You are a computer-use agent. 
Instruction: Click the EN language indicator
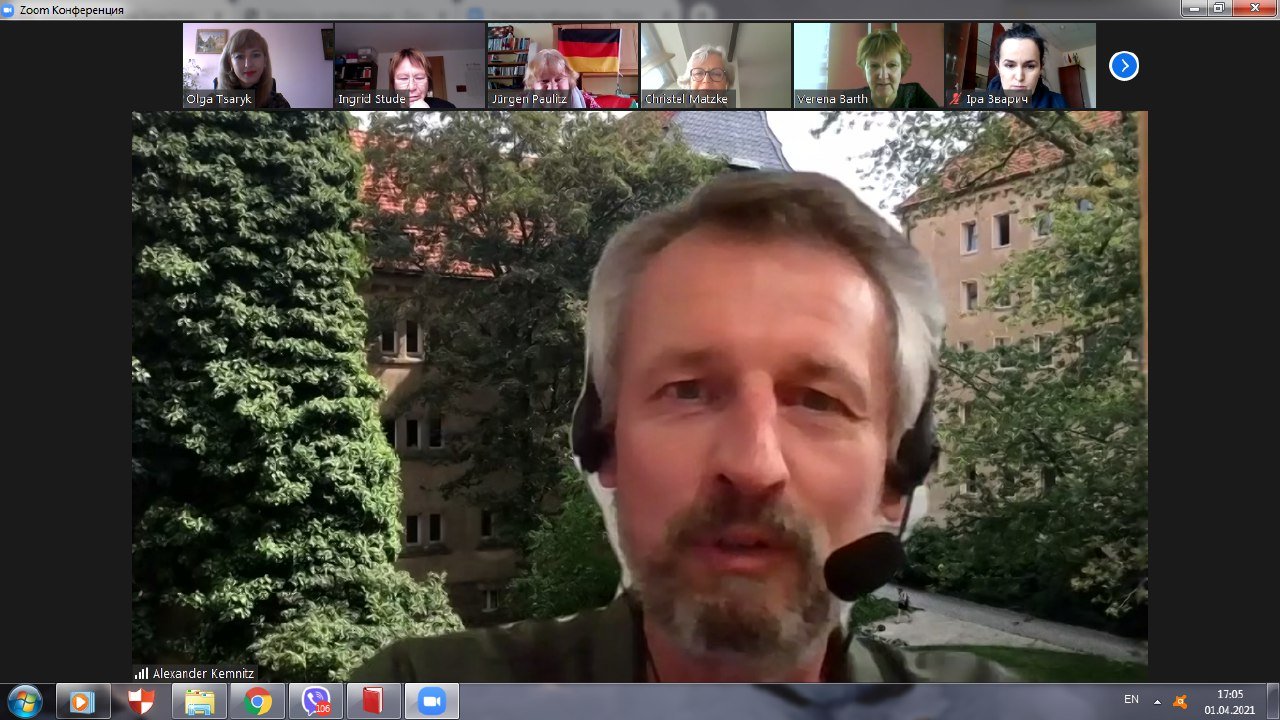click(x=1131, y=699)
